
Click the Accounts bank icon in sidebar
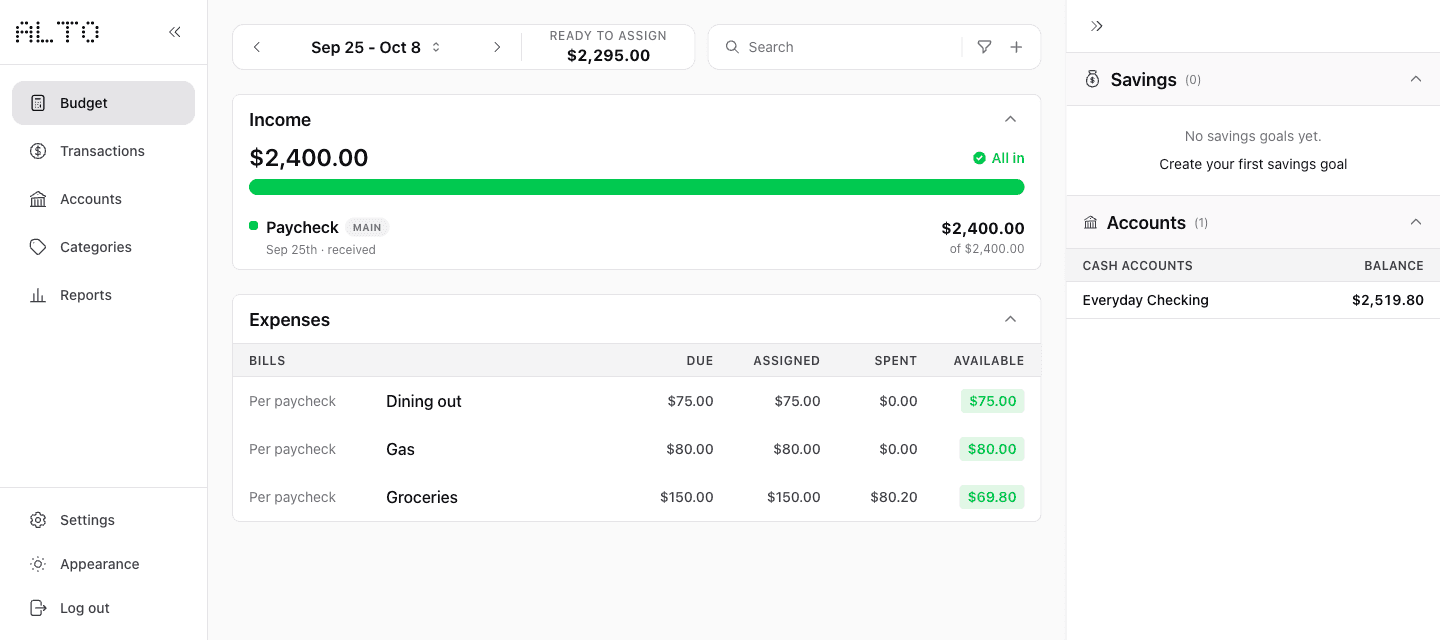[38, 199]
